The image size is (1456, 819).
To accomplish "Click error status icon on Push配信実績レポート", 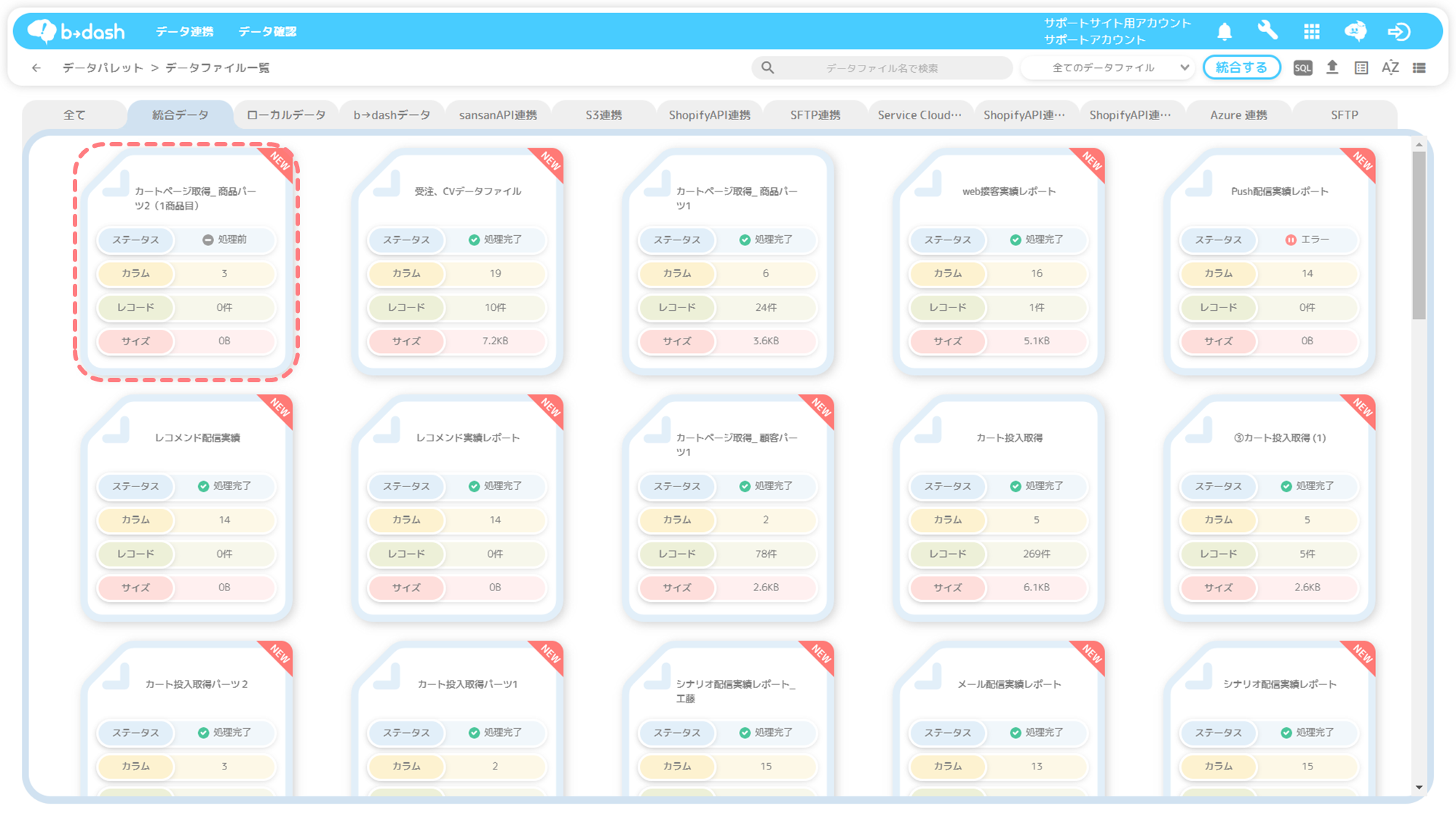I will (1291, 240).
